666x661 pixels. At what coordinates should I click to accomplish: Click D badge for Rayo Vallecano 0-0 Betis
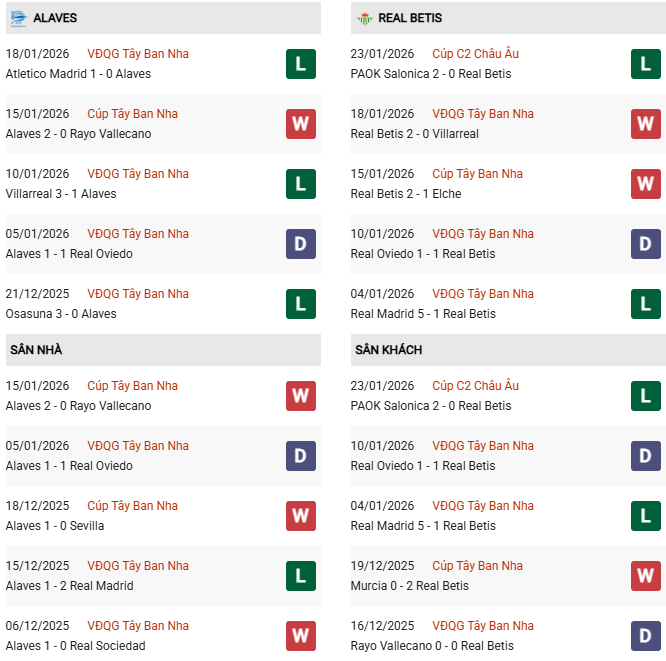click(x=646, y=636)
